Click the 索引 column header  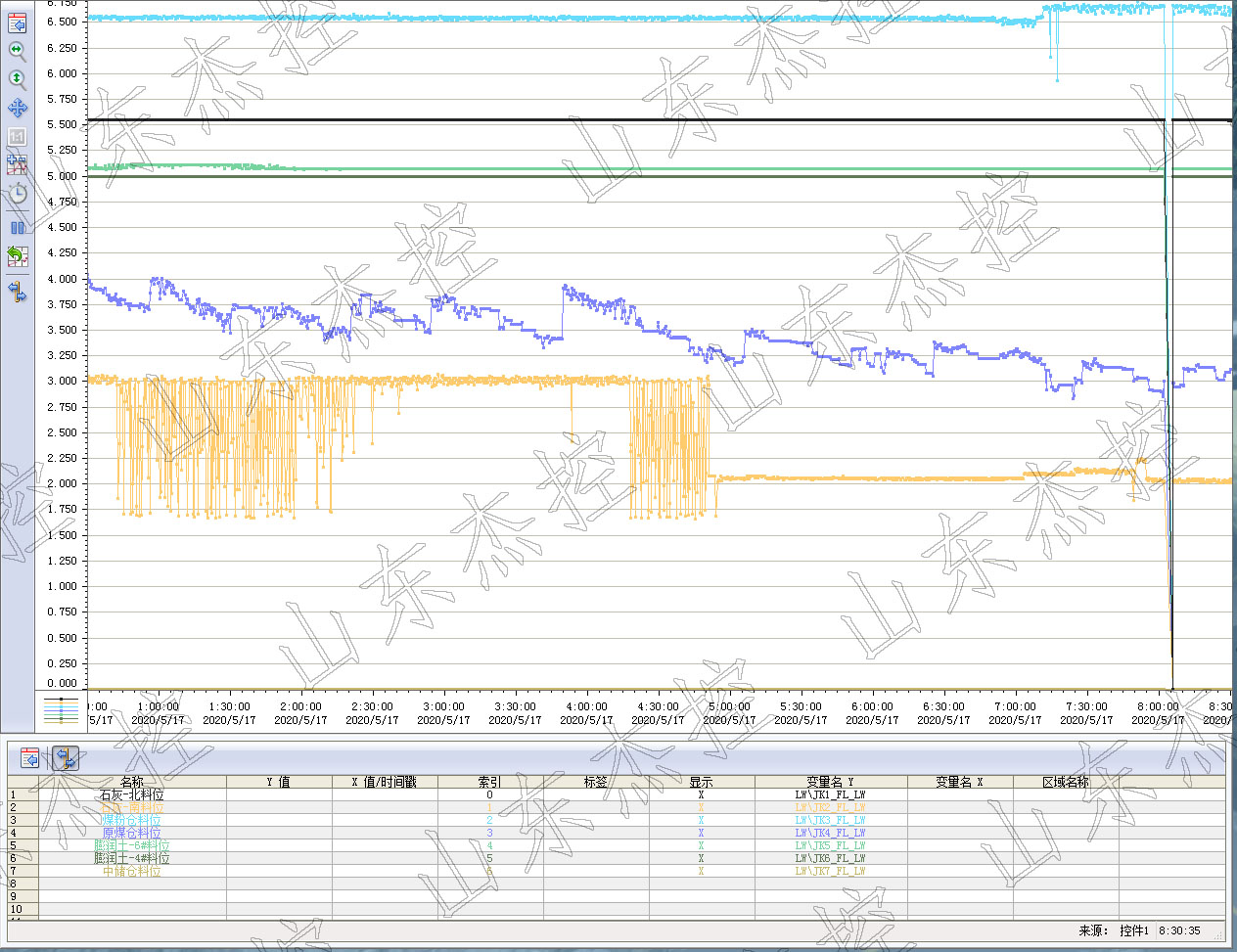click(x=490, y=782)
